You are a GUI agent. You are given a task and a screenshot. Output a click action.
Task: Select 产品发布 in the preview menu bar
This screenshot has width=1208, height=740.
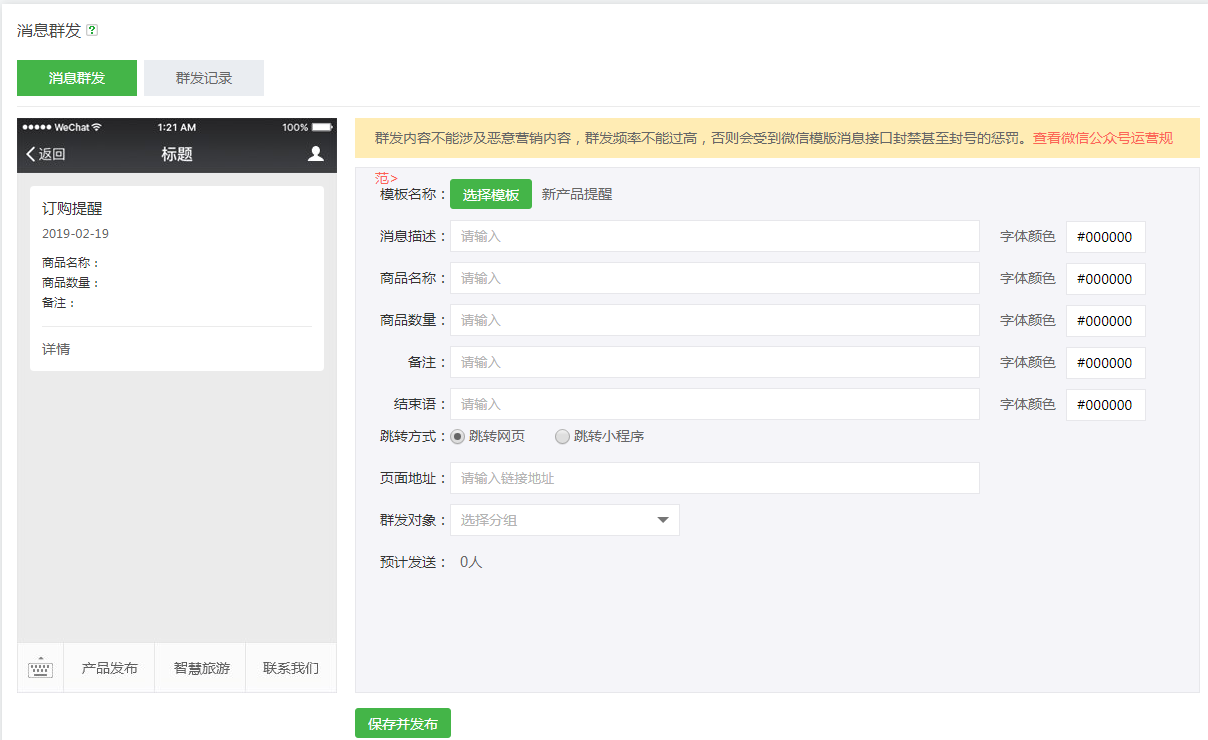click(x=109, y=667)
